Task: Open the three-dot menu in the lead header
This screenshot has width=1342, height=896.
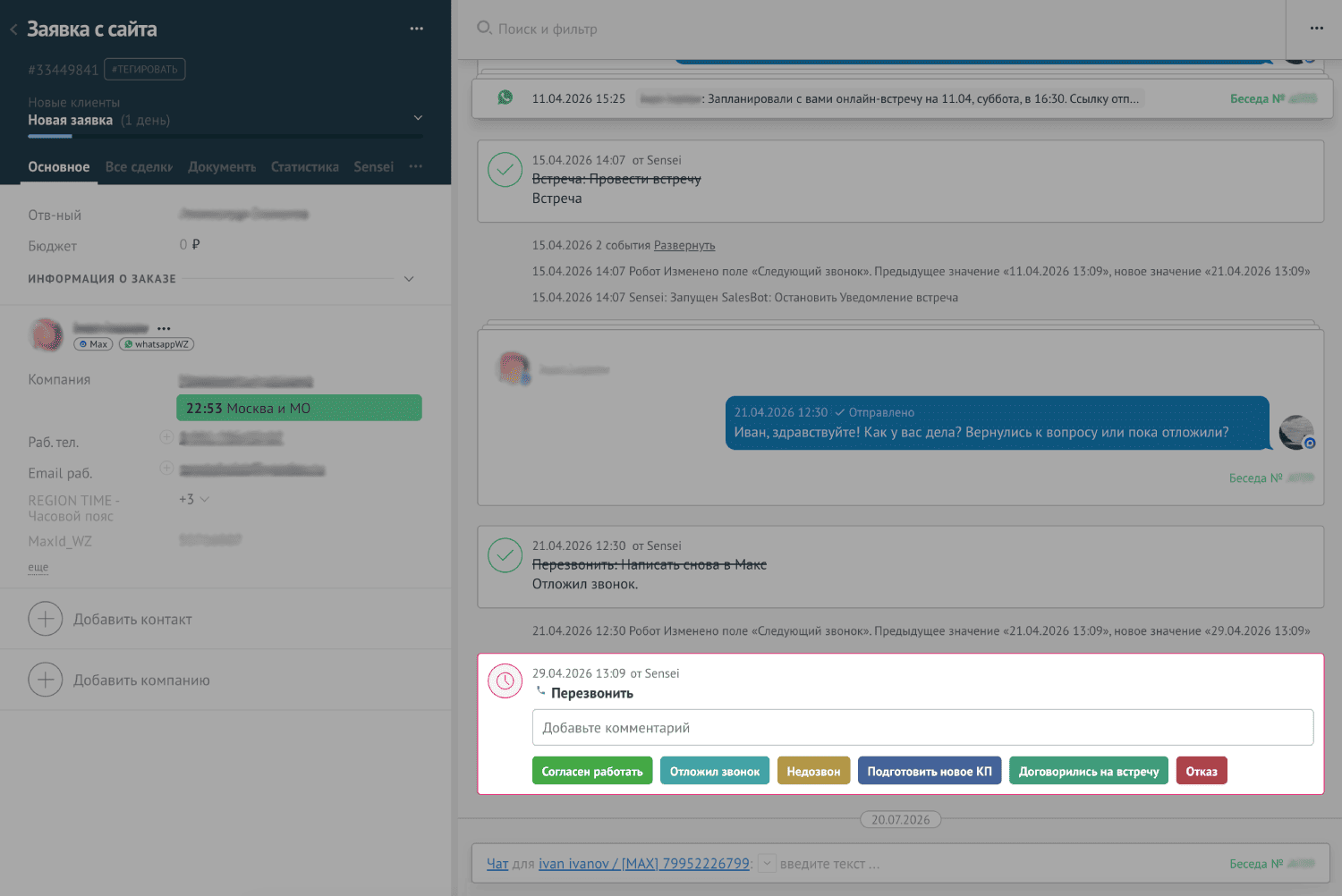Action: [x=417, y=29]
